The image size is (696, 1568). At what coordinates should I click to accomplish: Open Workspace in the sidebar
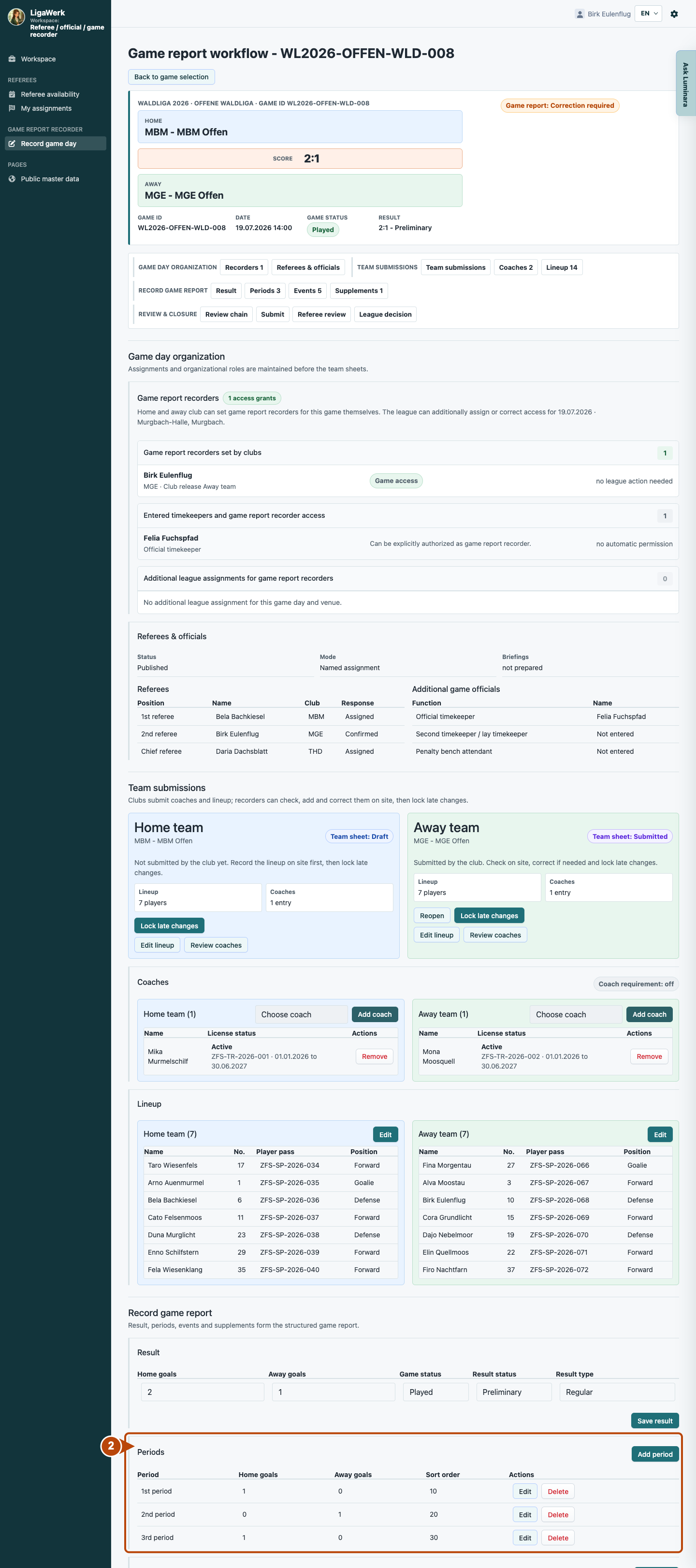pos(56,59)
